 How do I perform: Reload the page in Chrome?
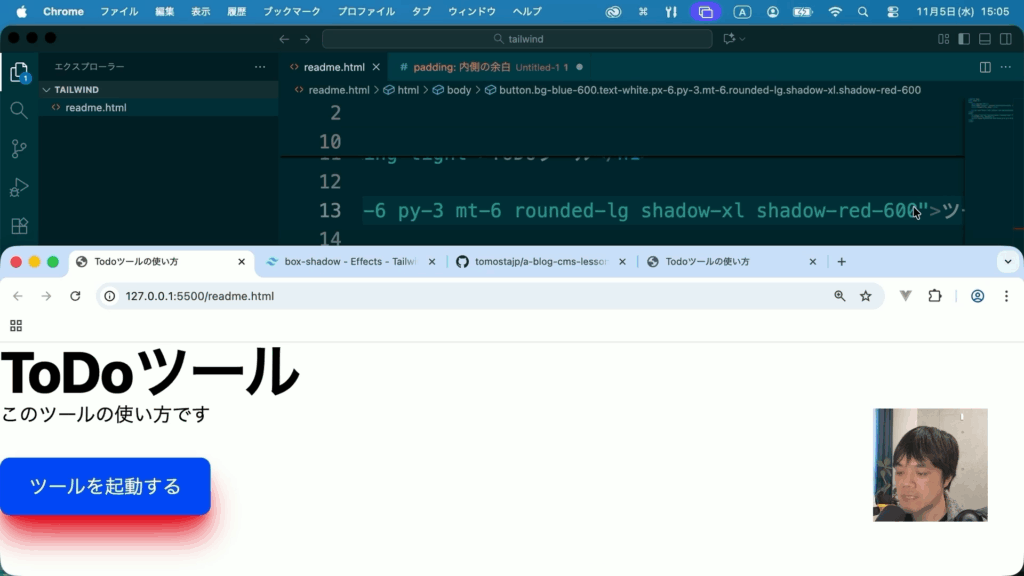click(75, 296)
